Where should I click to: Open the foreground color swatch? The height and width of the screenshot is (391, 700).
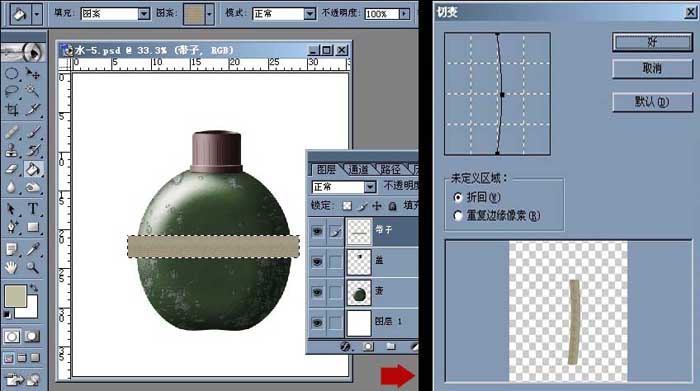coord(15,296)
